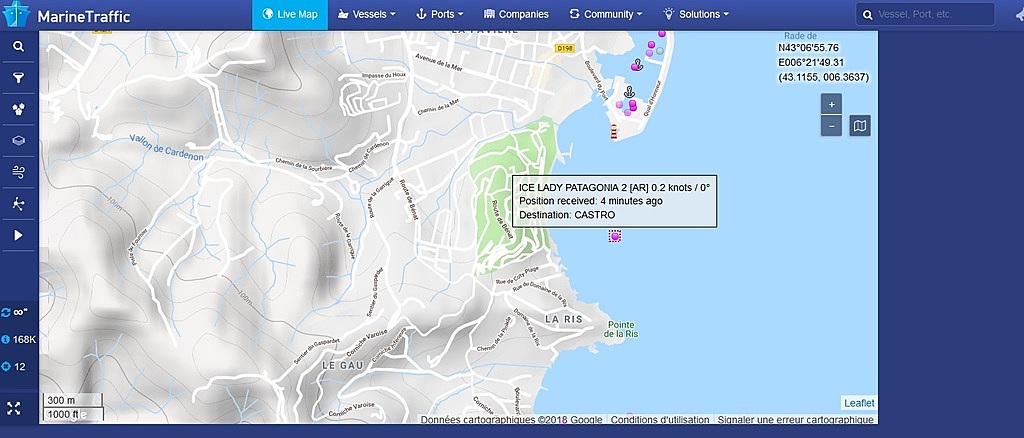This screenshot has width=1024, height=438.
Task: Switch the map type with the map icon
Action: point(860,126)
